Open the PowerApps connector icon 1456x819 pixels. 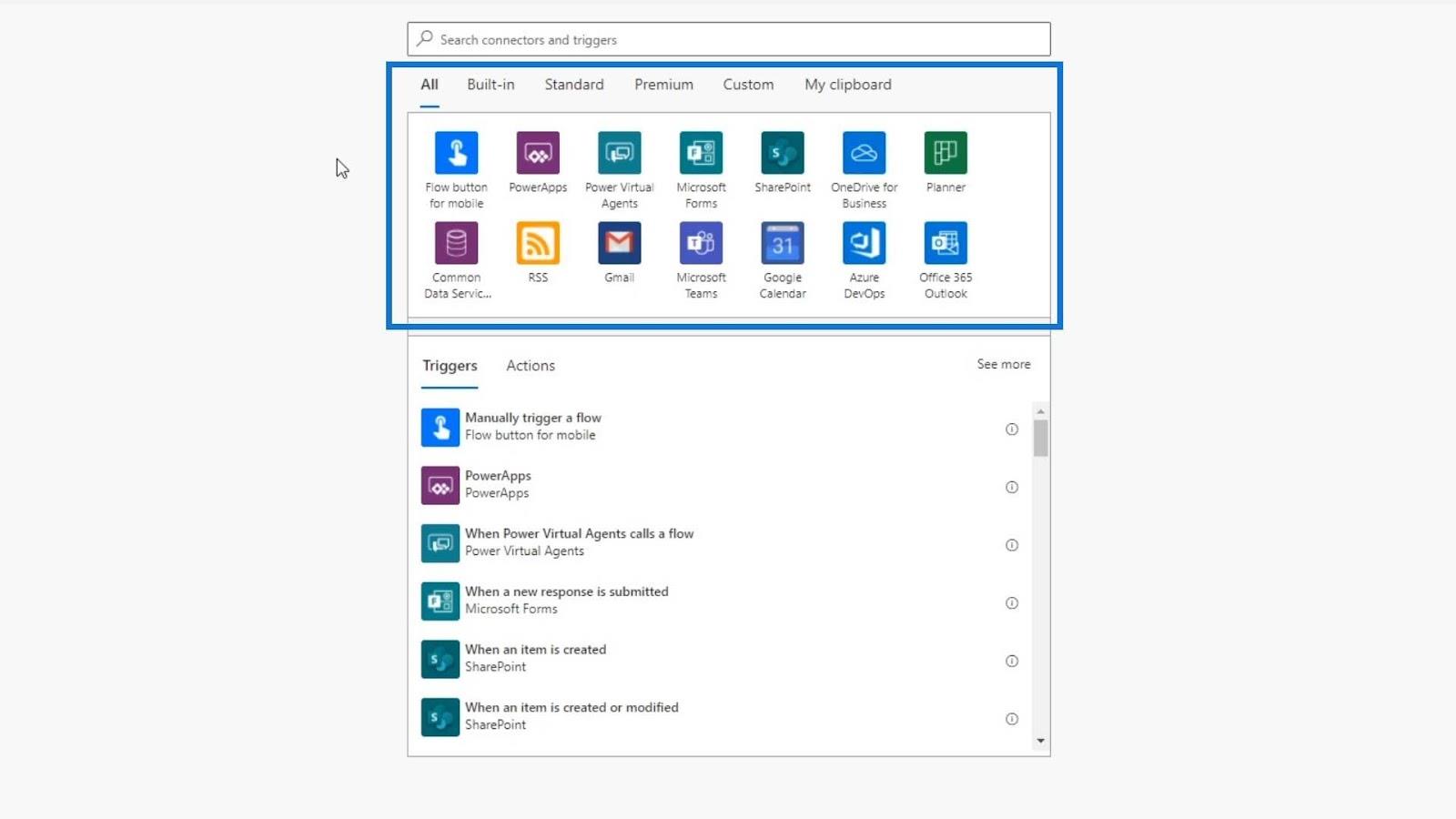(538, 153)
